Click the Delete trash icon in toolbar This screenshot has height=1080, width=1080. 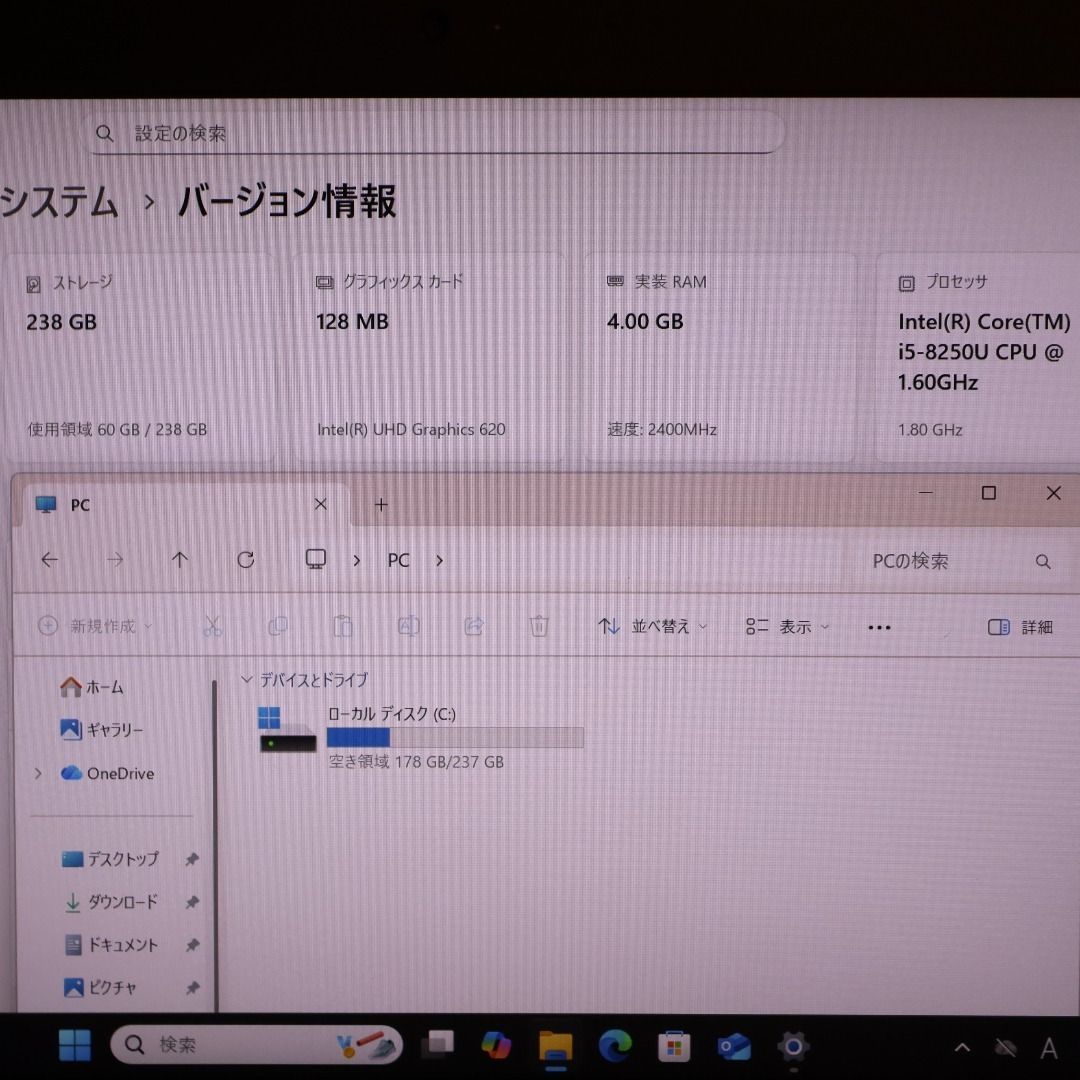click(539, 626)
